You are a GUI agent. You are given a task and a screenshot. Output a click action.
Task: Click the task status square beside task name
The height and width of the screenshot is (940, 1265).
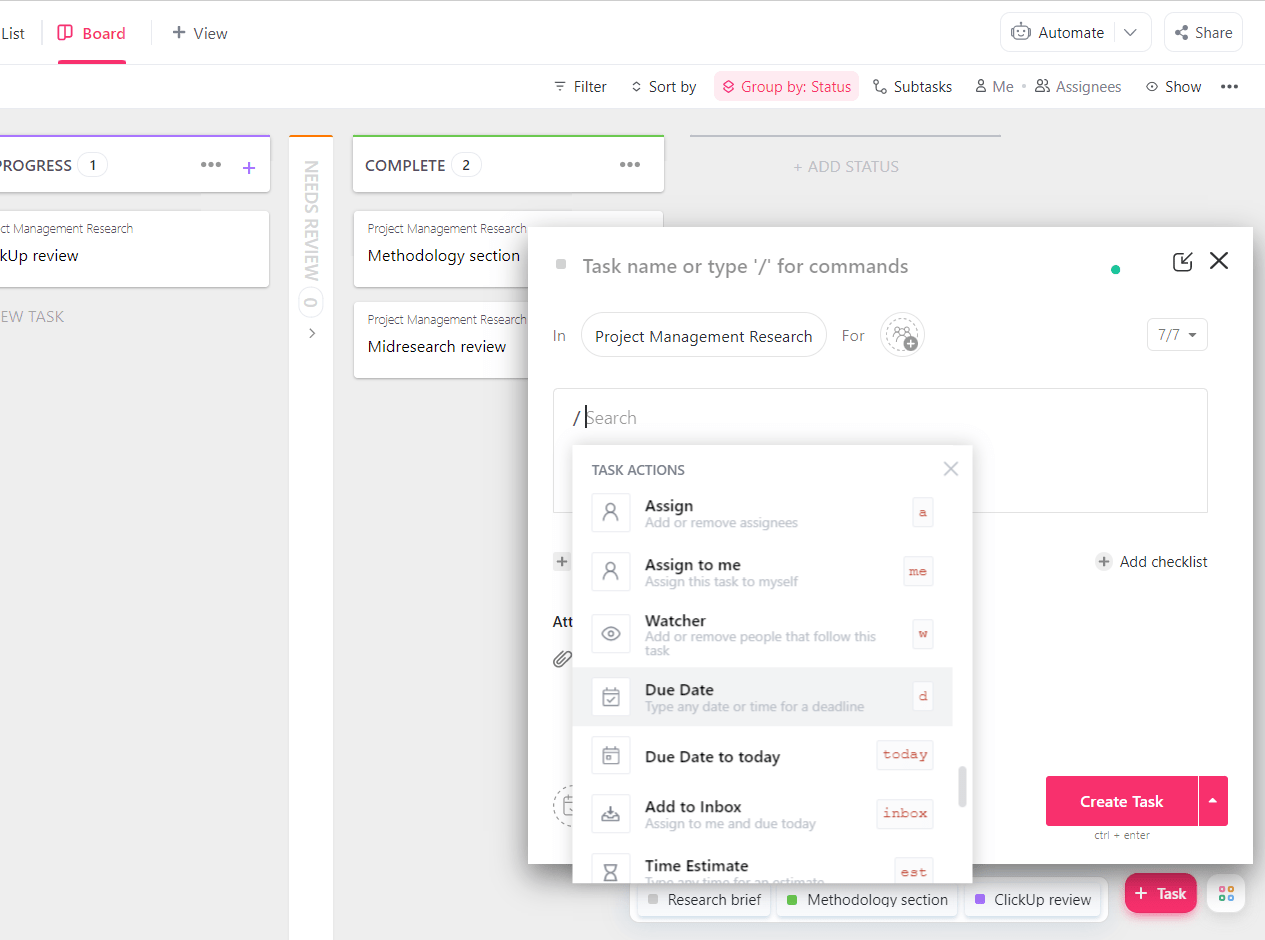tap(561, 265)
